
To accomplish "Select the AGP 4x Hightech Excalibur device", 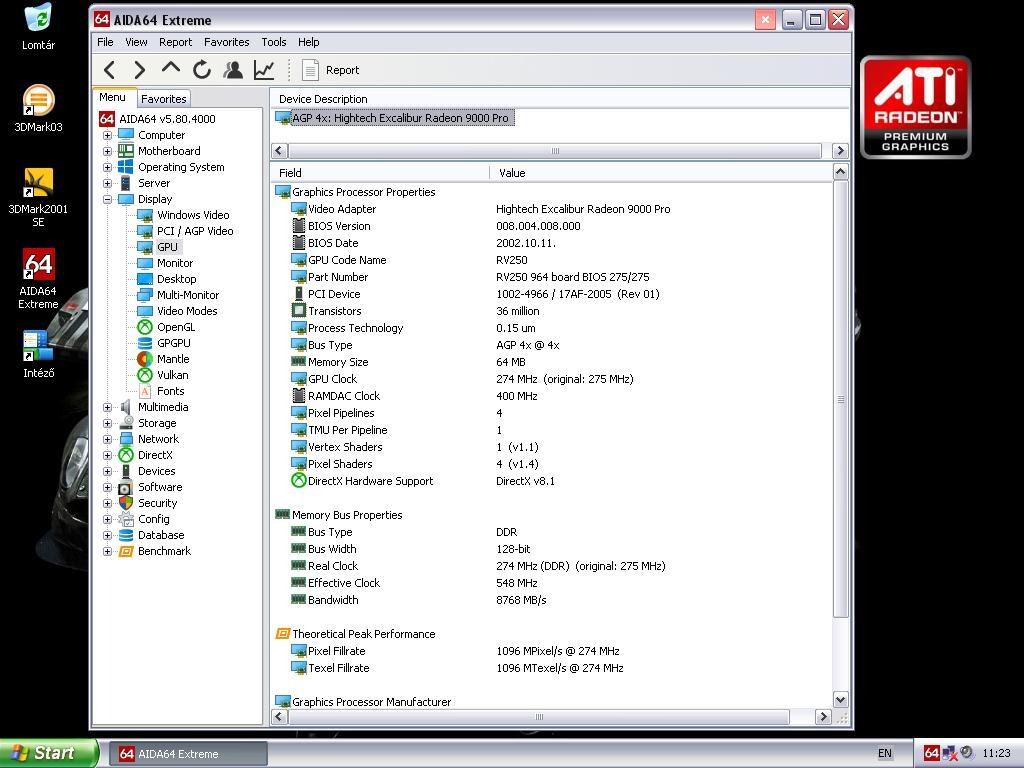I will pyautogui.click(x=400, y=118).
